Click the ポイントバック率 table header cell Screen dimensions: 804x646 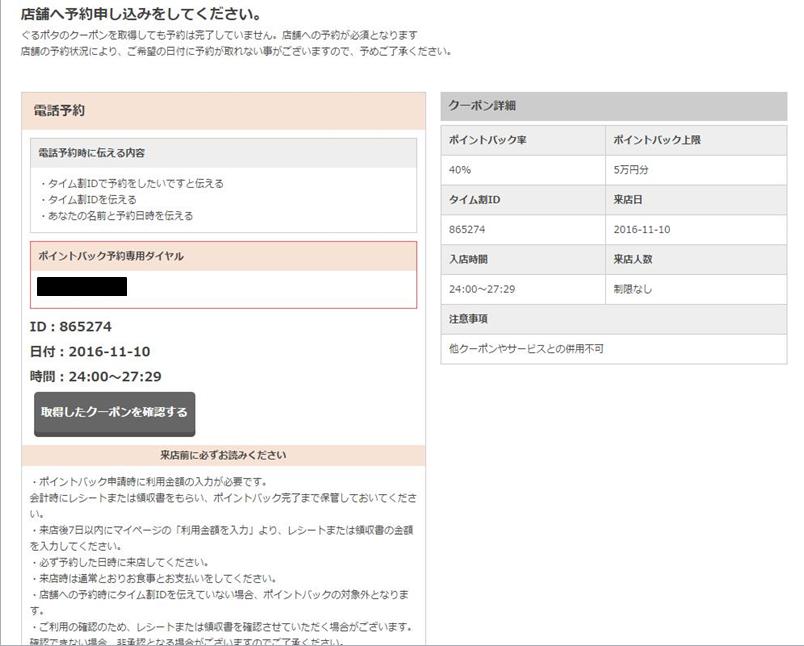pos(487,140)
